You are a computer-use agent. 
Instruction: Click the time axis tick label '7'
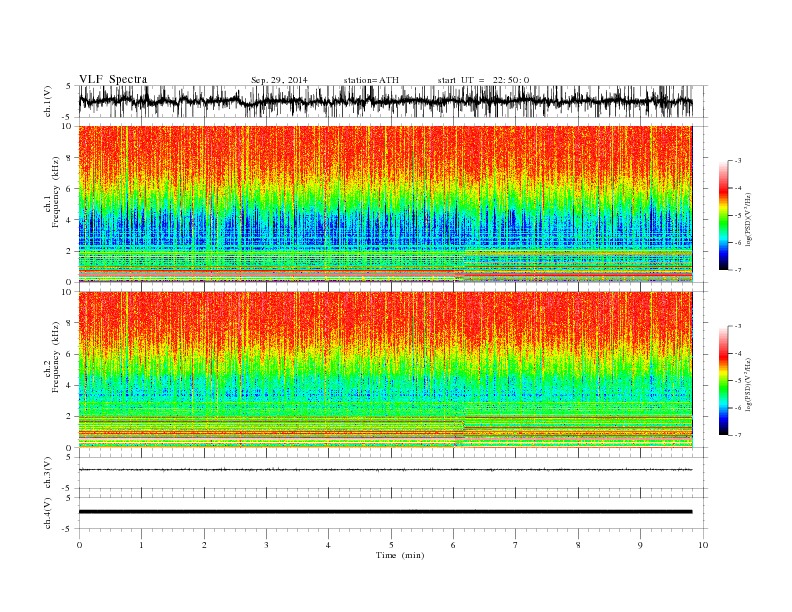(516, 545)
